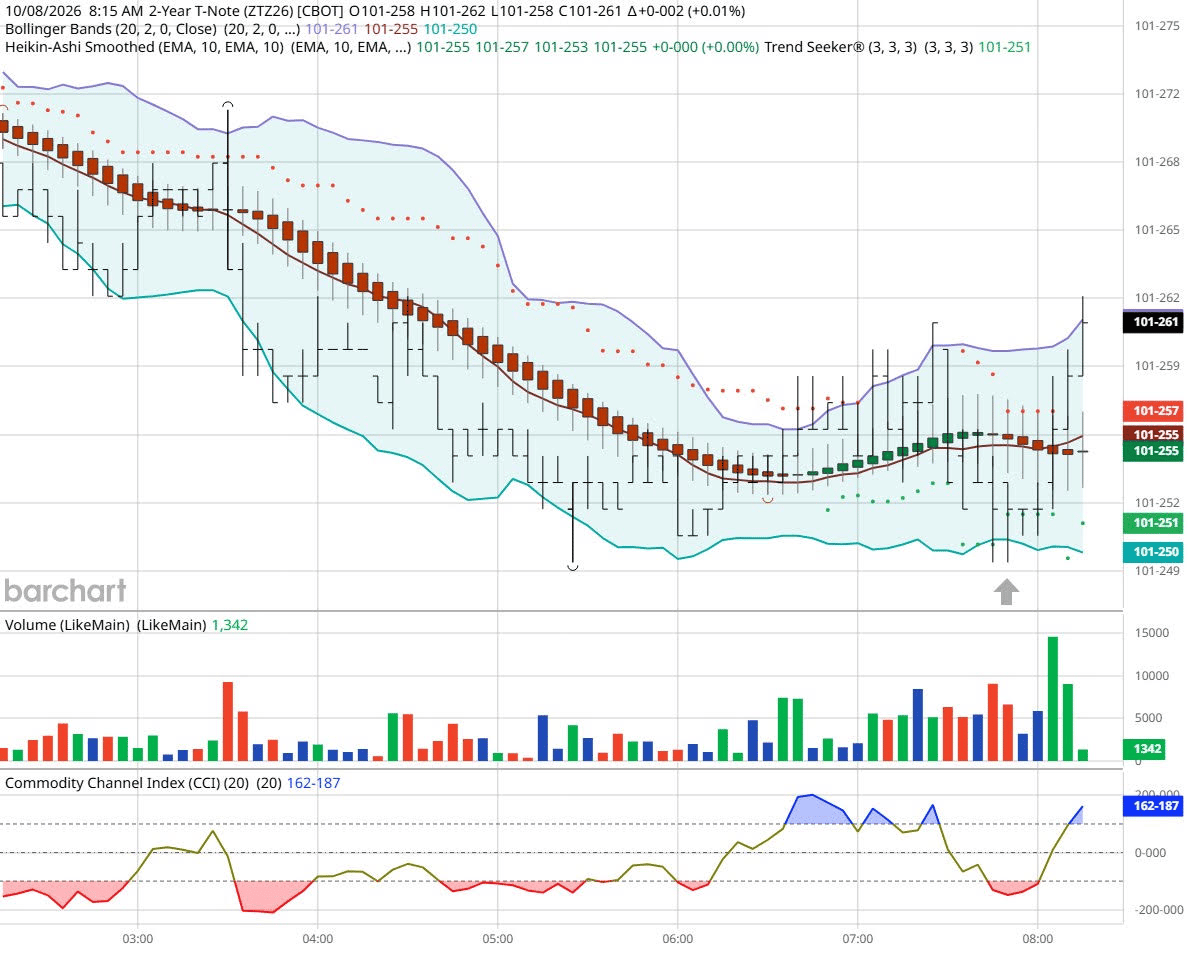Click the 08:00 time axis label
1188x953 pixels.
pos(1037,938)
